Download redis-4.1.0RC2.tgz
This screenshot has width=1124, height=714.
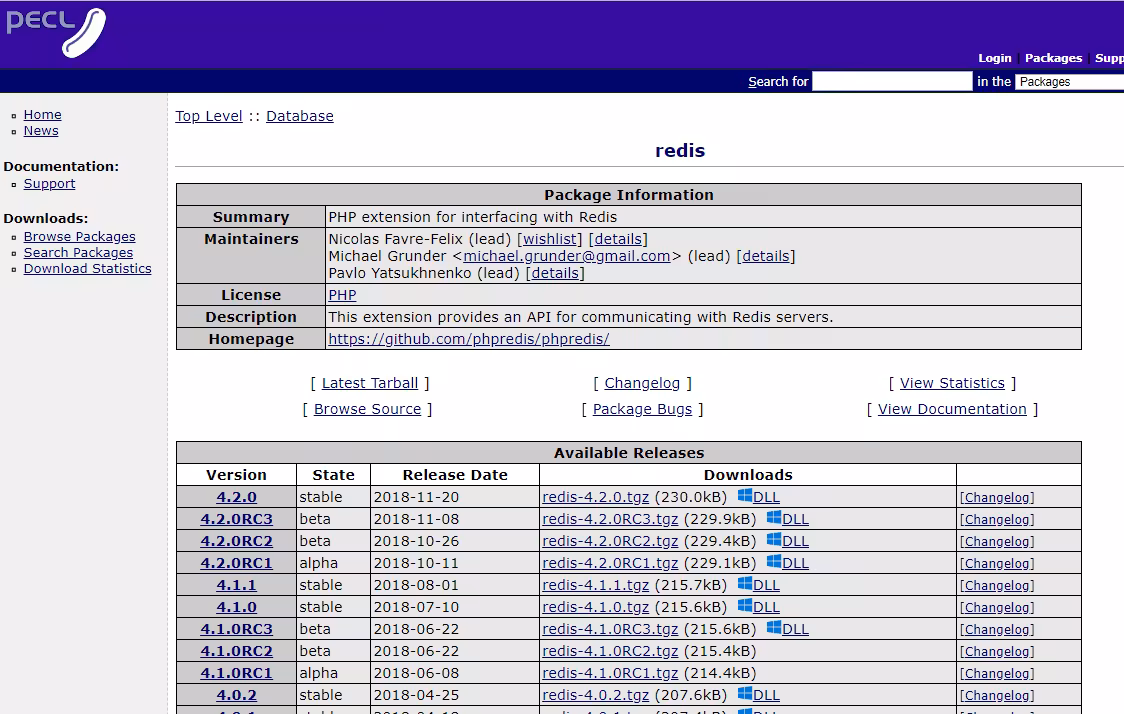click(x=610, y=651)
